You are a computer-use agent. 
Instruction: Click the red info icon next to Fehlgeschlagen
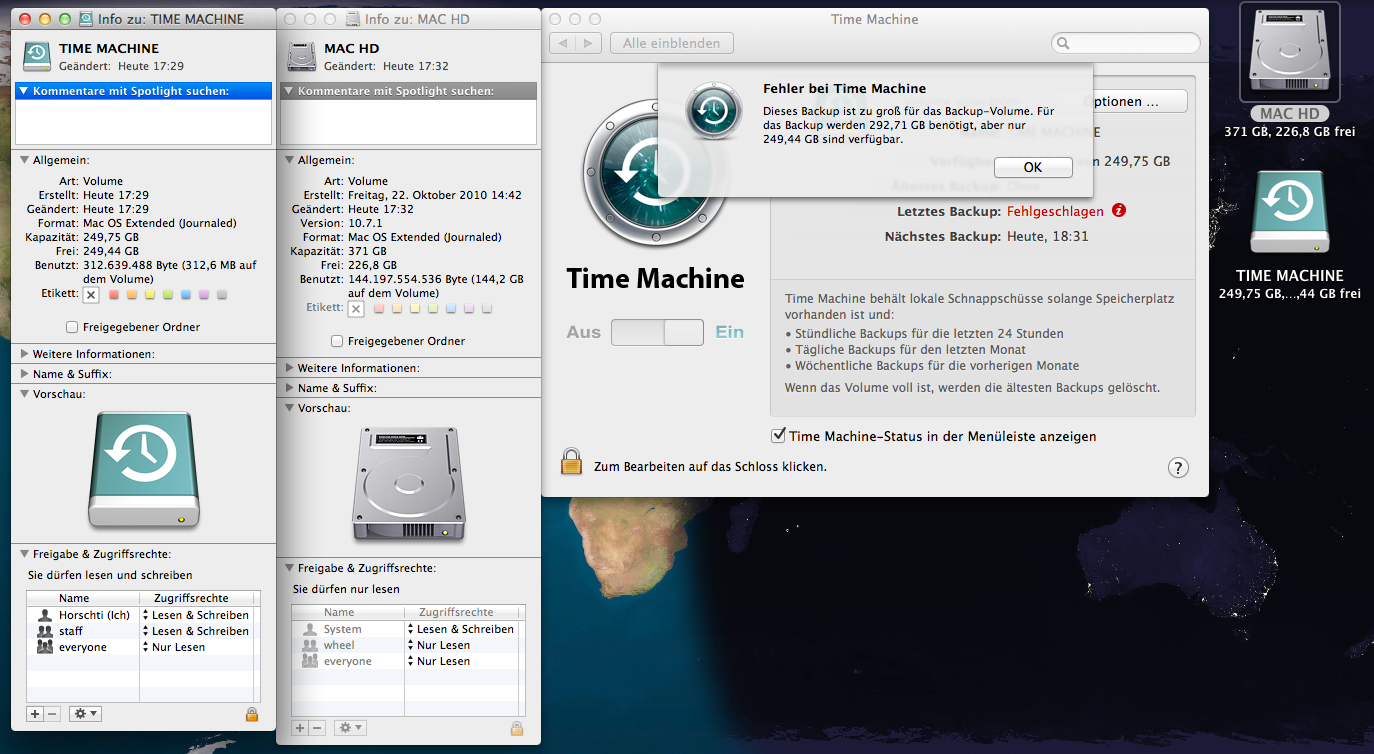[x=1119, y=211]
